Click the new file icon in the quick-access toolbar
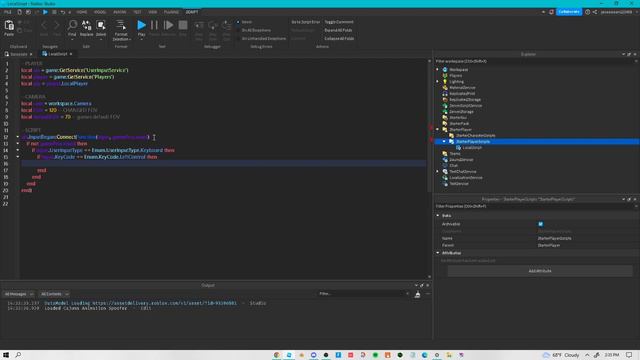This screenshot has height=360, width=640. pyautogui.click(x=19, y=12)
